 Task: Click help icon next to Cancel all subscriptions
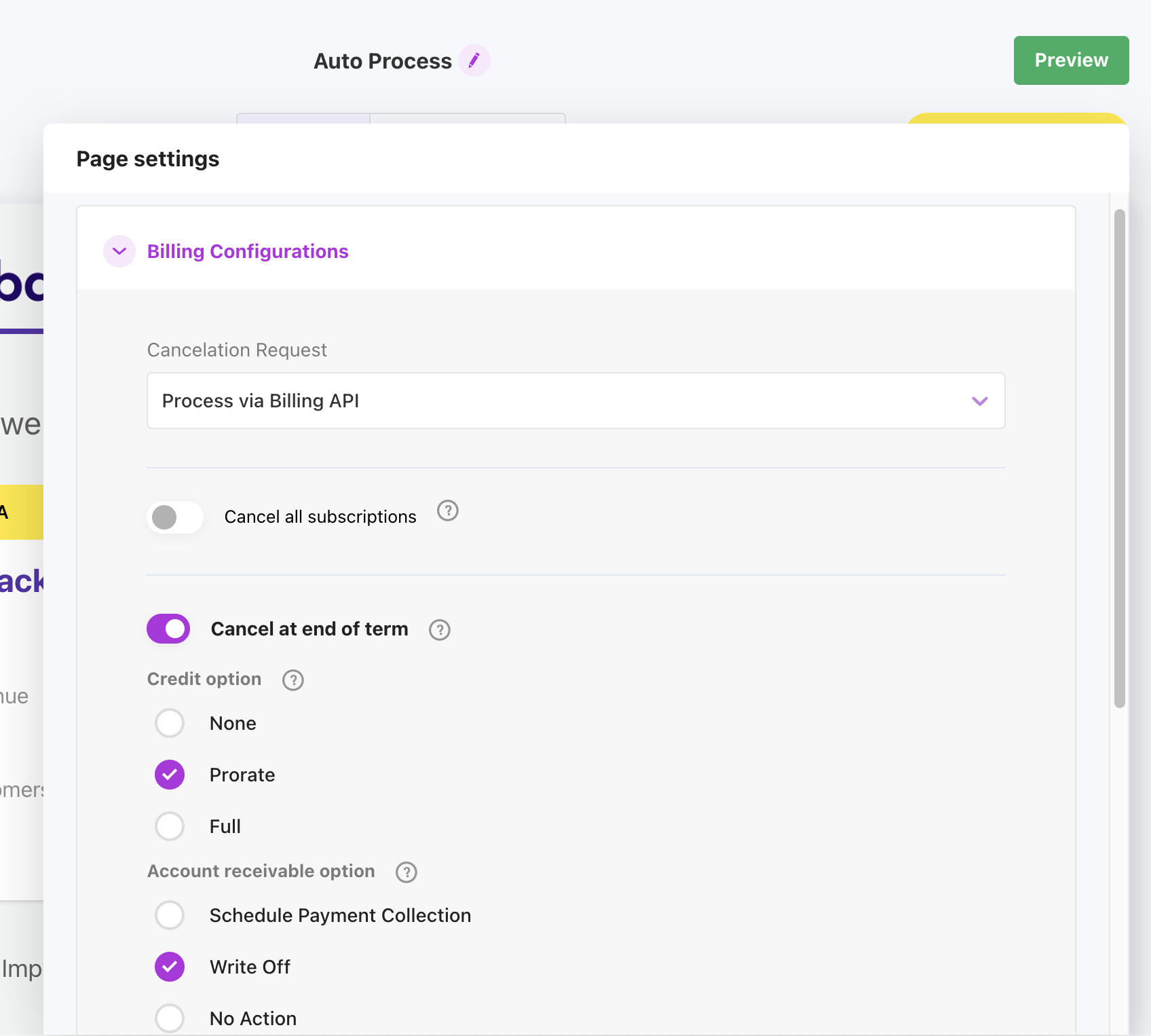tap(447, 511)
